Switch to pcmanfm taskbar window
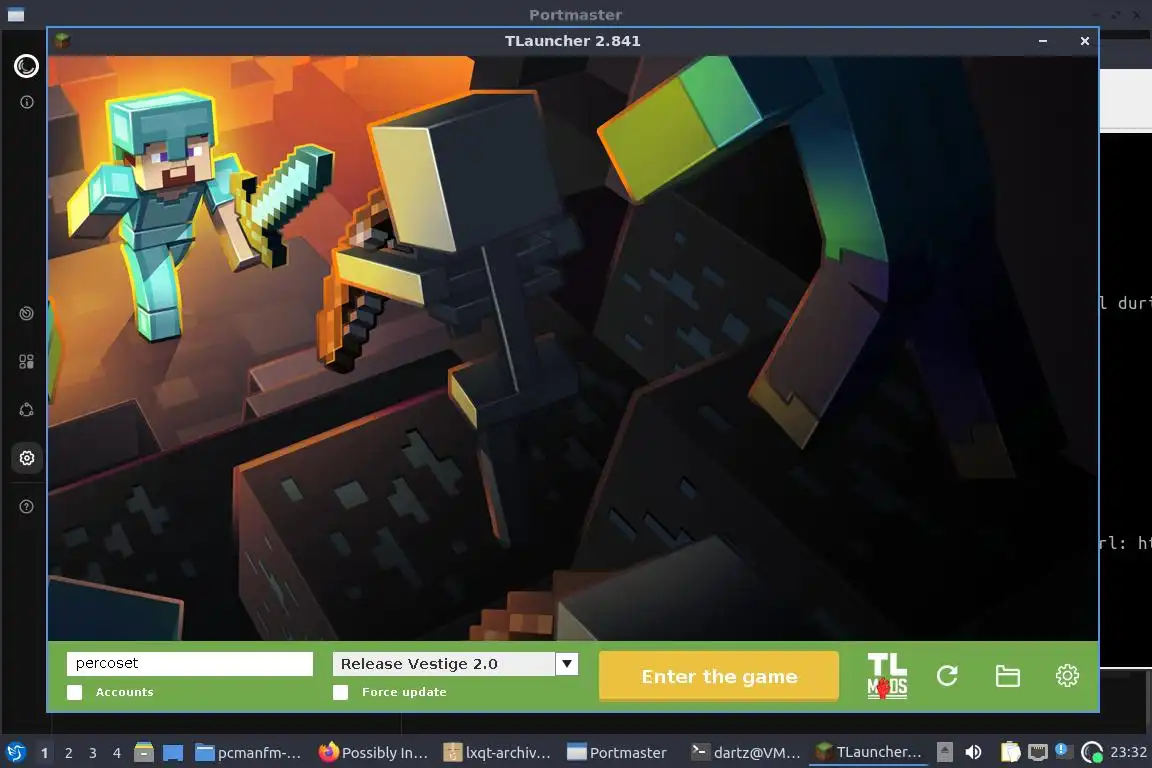1152x768 pixels. [x=248, y=753]
